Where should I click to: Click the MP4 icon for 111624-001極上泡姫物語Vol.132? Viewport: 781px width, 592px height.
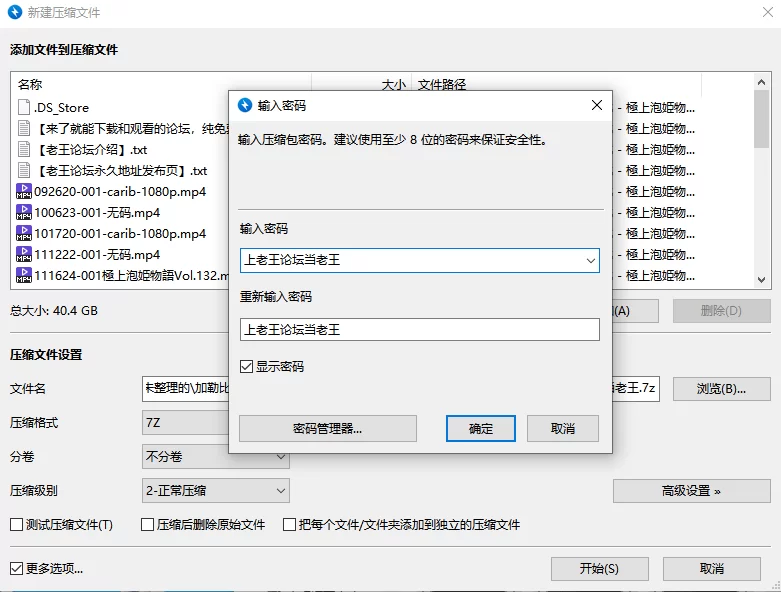(24, 275)
